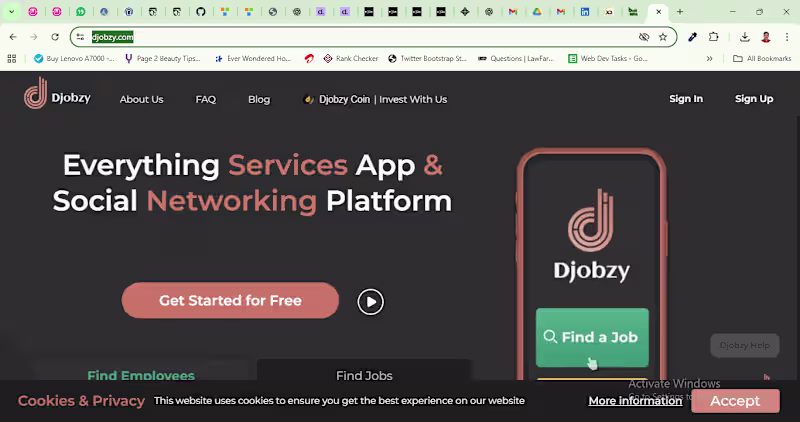Open the Web Dev Tasks bookmark

(608, 59)
